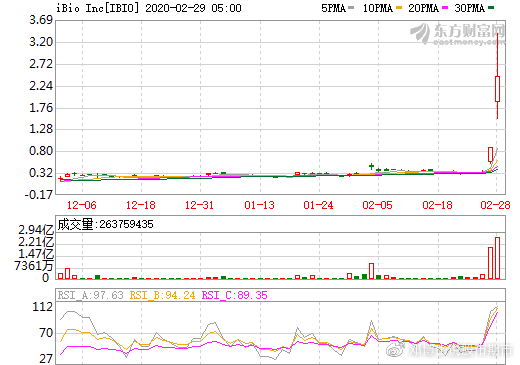Click the RSI_A:97.63 indicator label

point(90,295)
